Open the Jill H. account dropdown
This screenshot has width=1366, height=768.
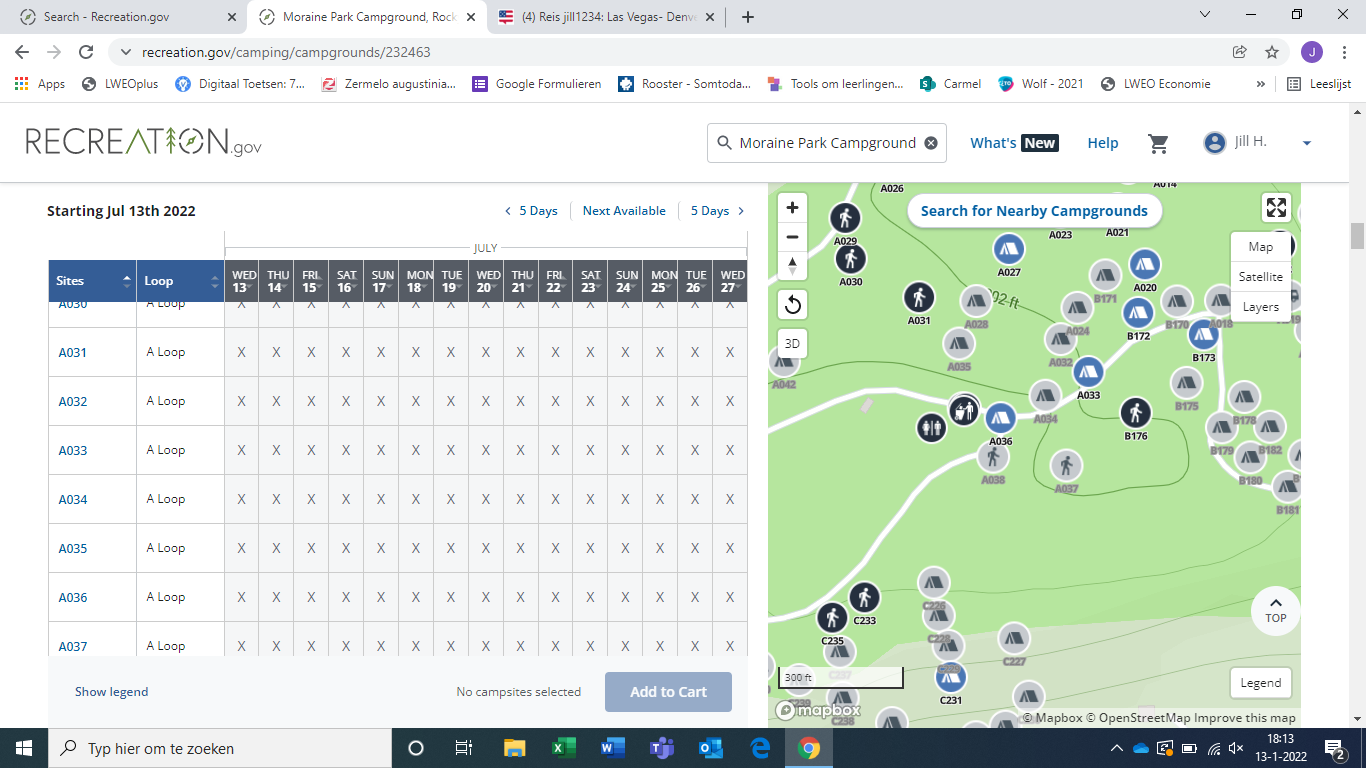(x=1306, y=143)
